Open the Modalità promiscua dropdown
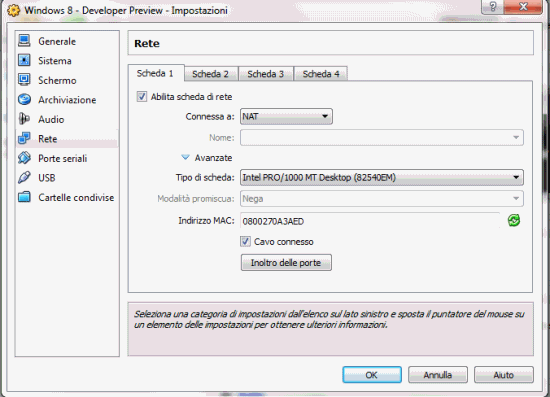This screenshot has width=550, height=397. [382, 198]
